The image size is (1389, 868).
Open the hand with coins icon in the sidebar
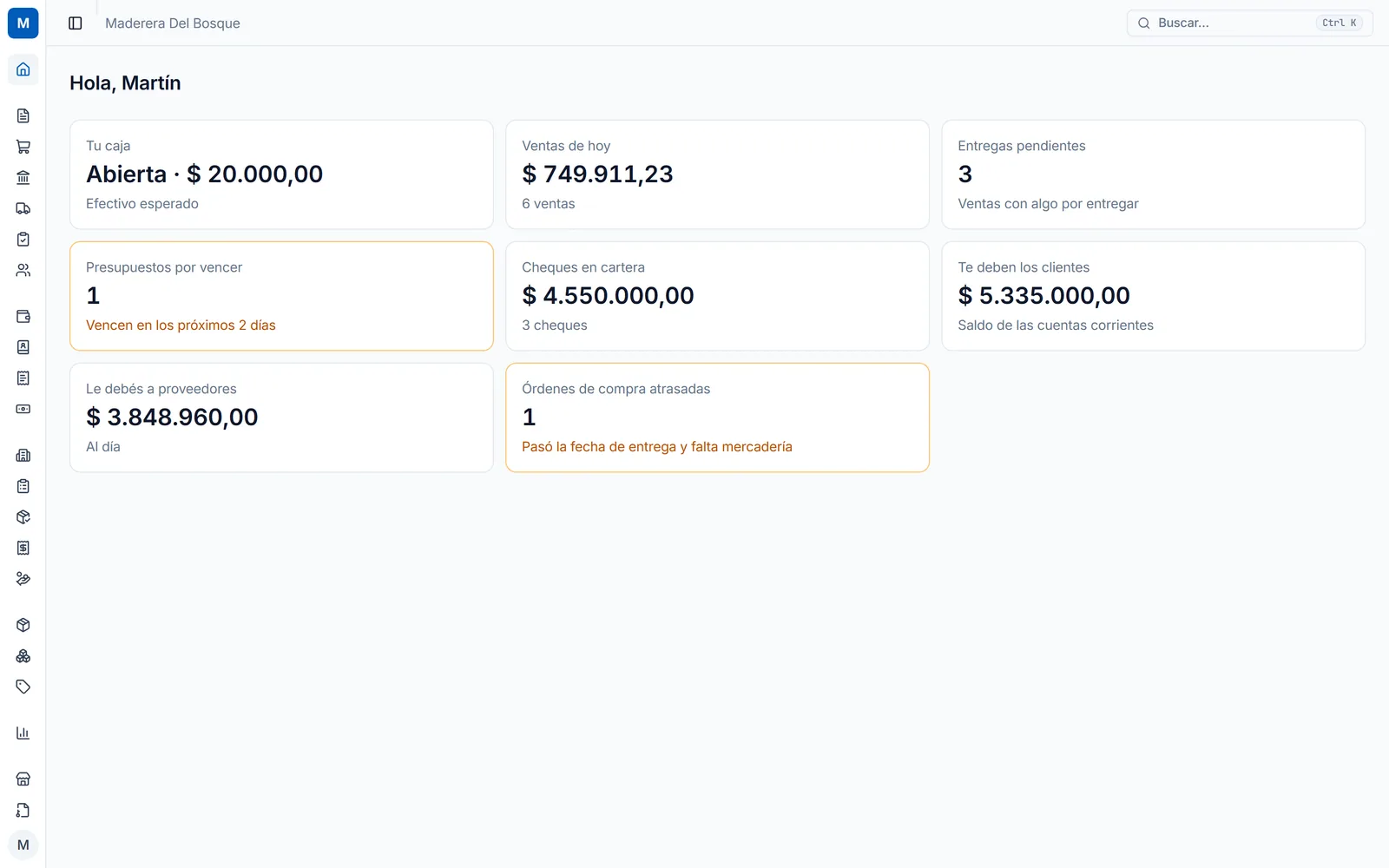[x=23, y=579]
